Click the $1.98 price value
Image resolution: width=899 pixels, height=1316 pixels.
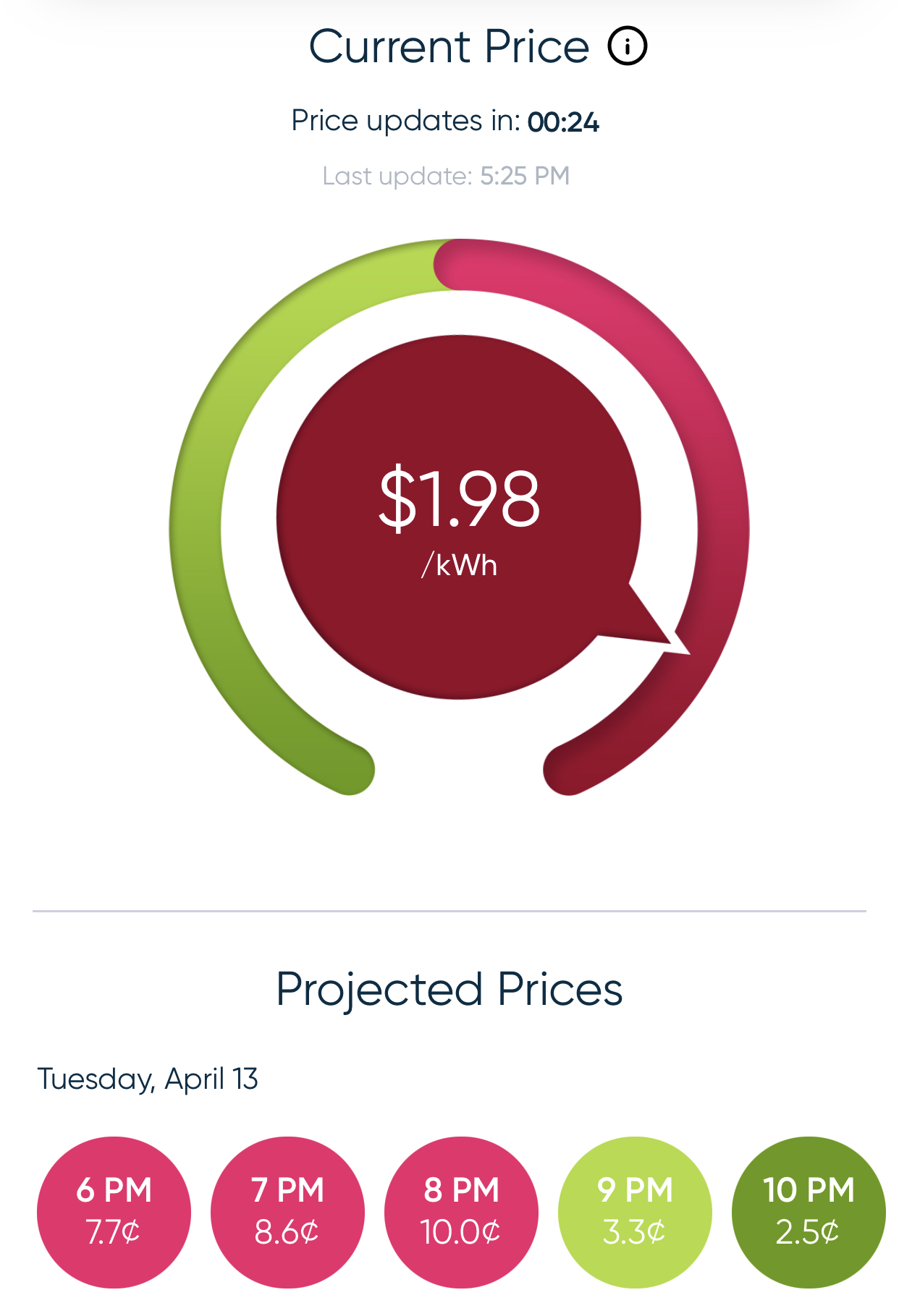(459, 498)
